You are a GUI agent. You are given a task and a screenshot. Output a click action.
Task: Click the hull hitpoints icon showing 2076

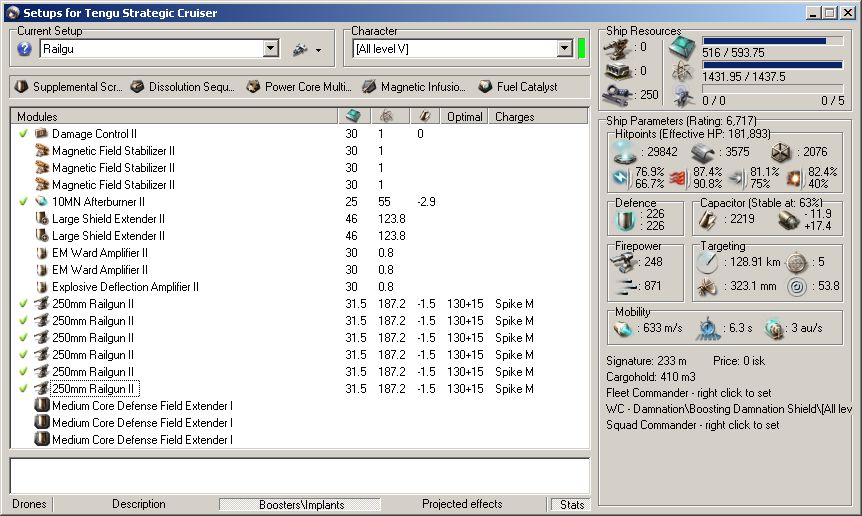(x=781, y=152)
